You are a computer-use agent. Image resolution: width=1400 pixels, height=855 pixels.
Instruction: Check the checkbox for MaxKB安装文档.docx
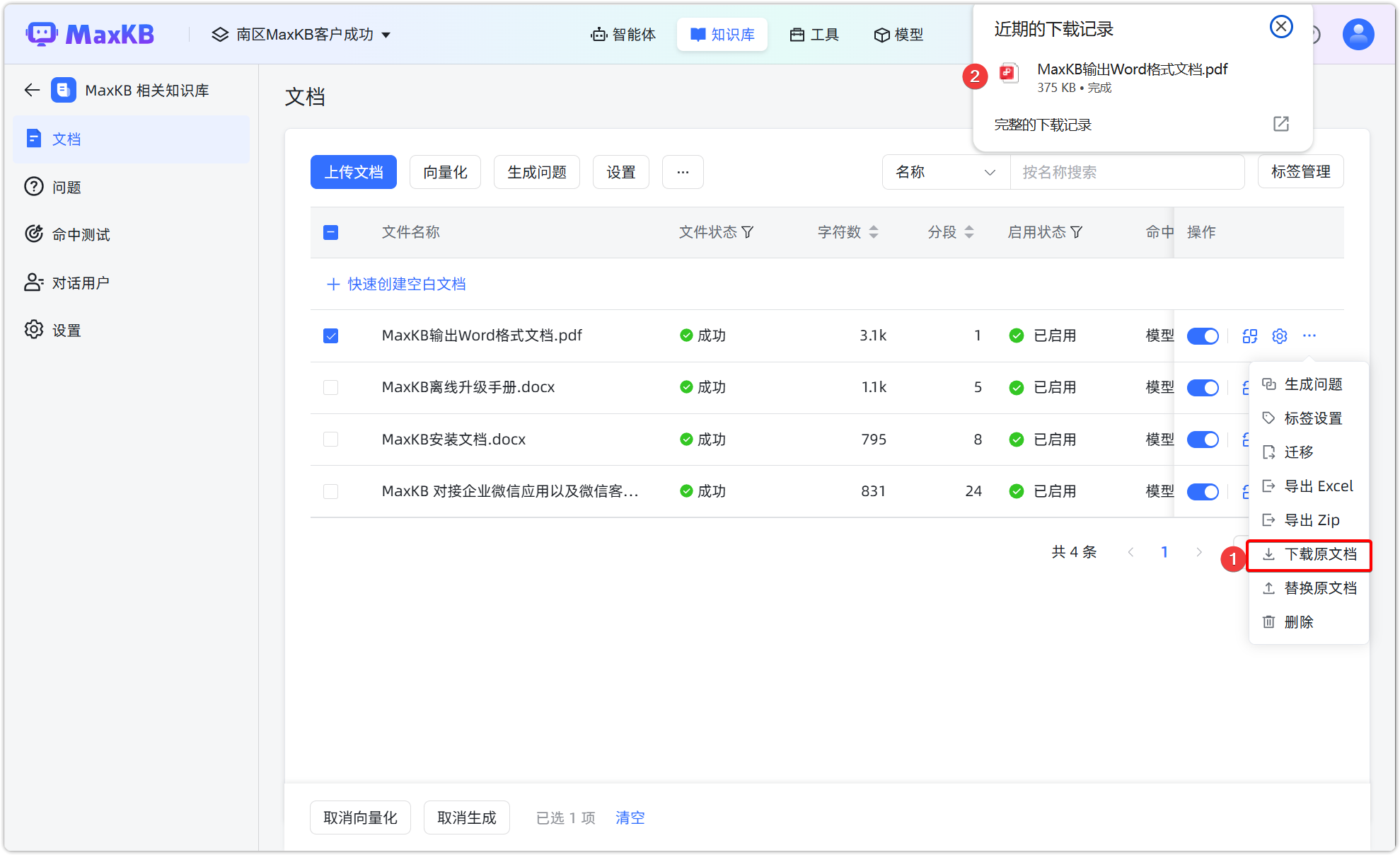[x=330, y=439]
